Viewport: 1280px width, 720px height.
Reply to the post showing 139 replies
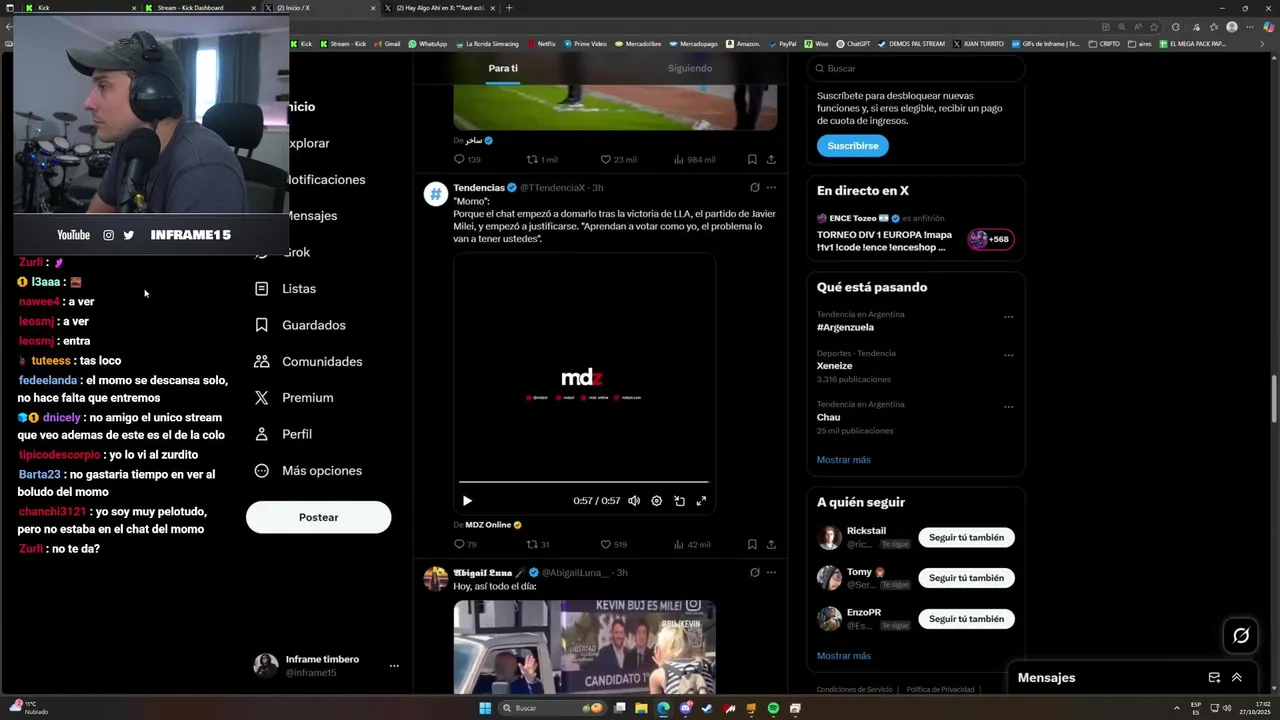click(467, 159)
